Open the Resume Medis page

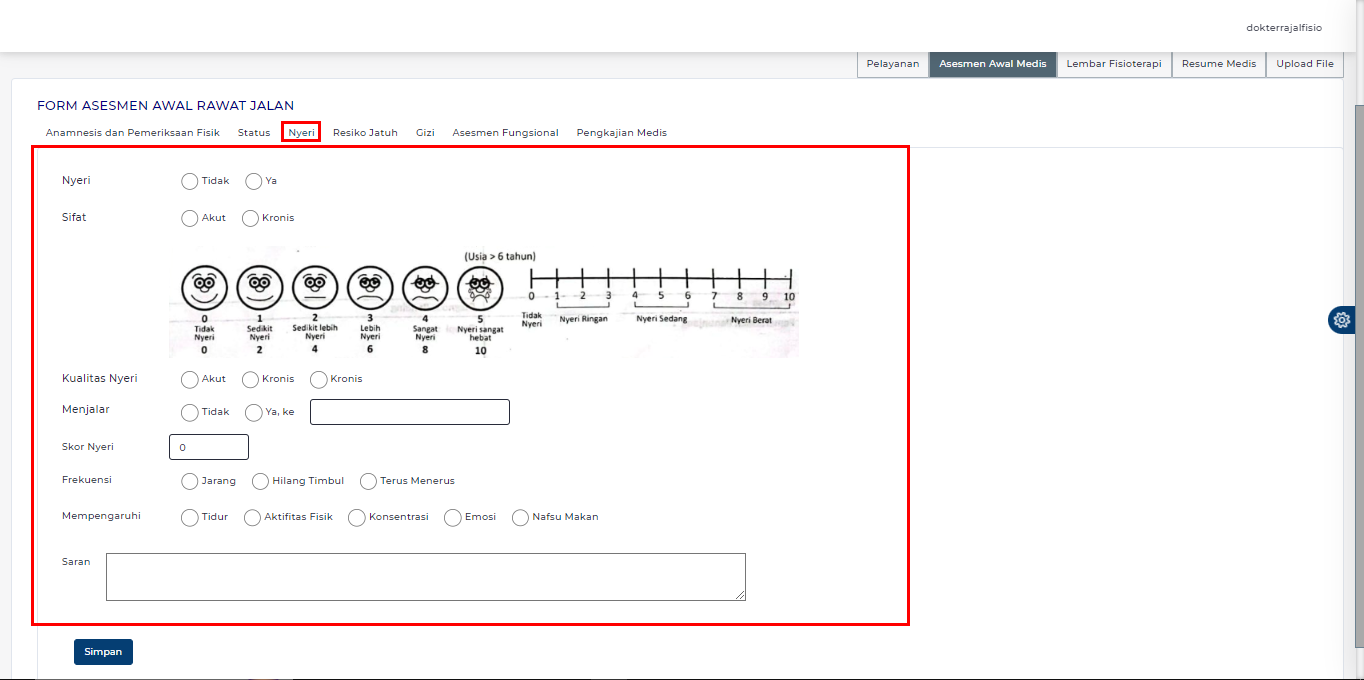pyautogui.click(x=1218, y=63)
